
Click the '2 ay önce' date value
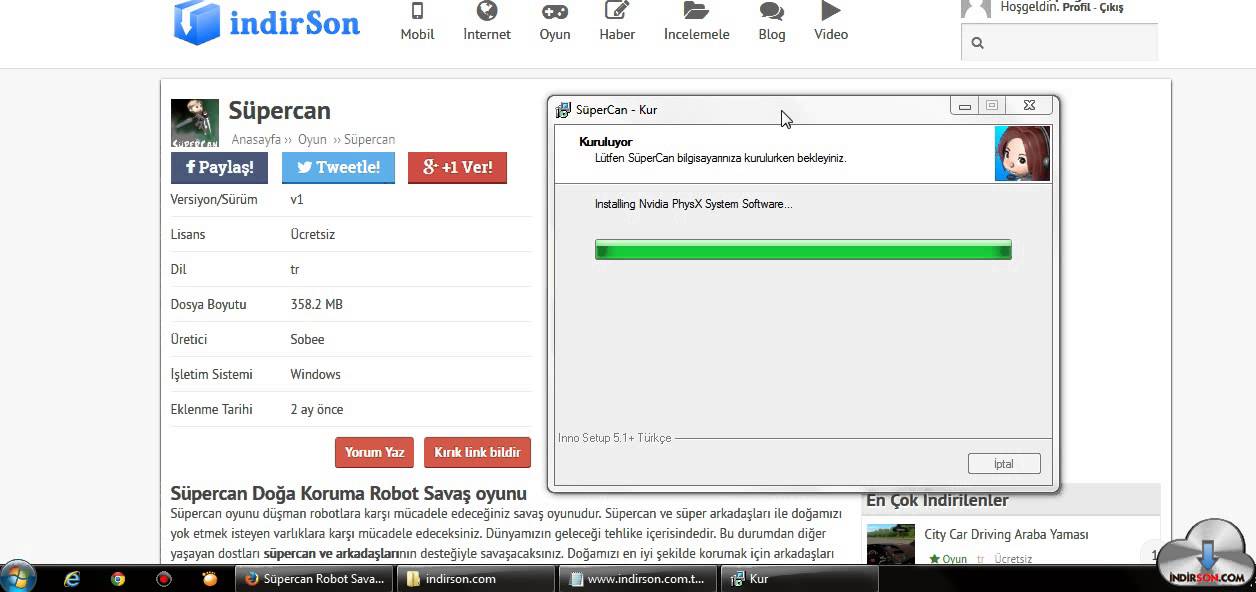coord(316,409)
